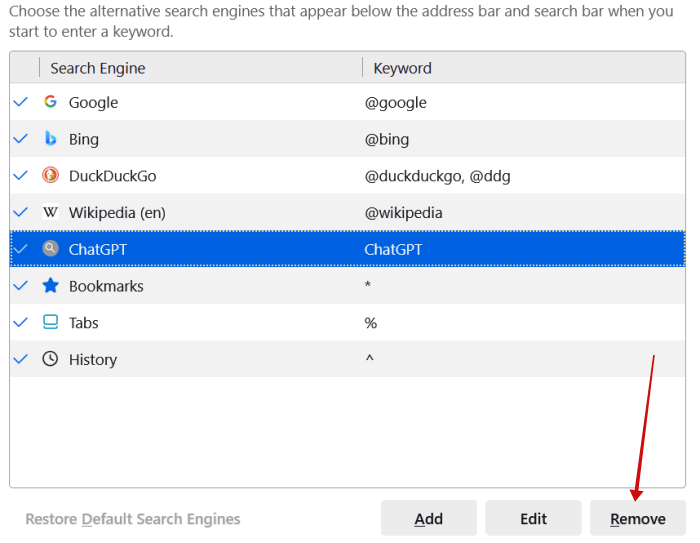The height and width of the screenshot is (543, 700).
Task: Click the DuckDuckGo logo icon
Action: pos(50,175)
